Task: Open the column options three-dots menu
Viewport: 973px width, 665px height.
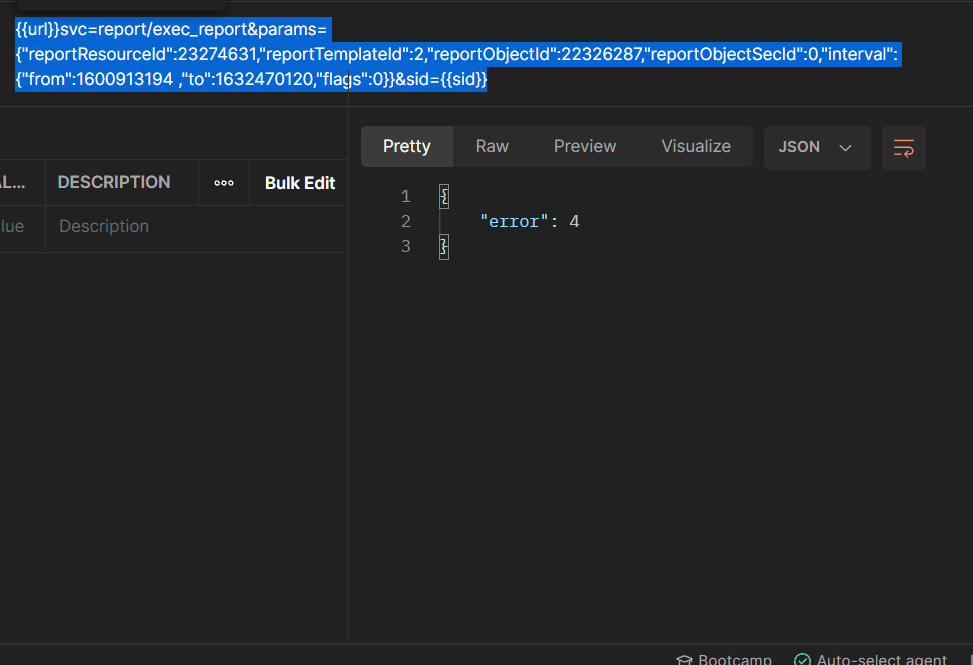Action: 224,183
